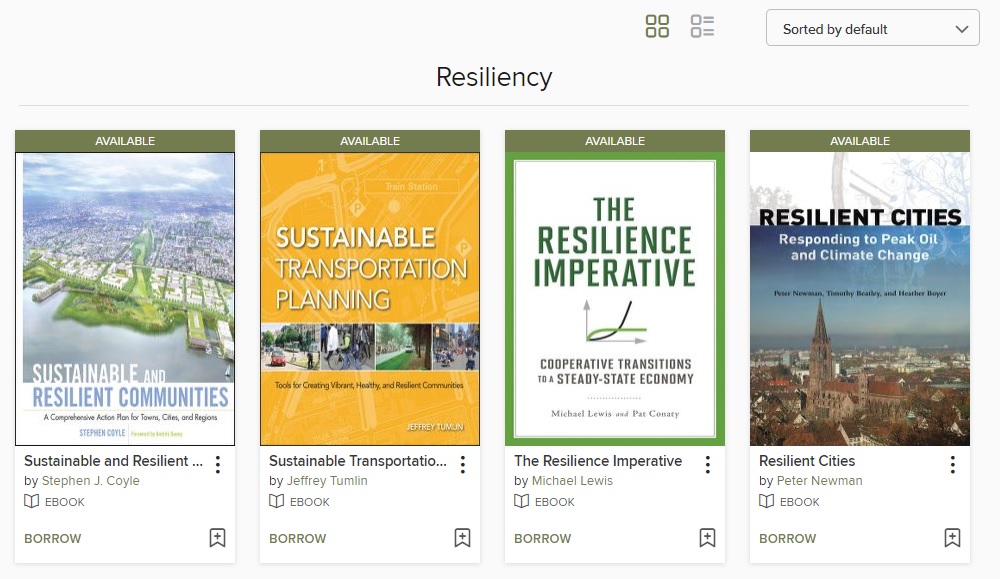Open the options menu for Sustainable and Resilient Communities
Screen dimensions: 1000x579
pos(218,464)
